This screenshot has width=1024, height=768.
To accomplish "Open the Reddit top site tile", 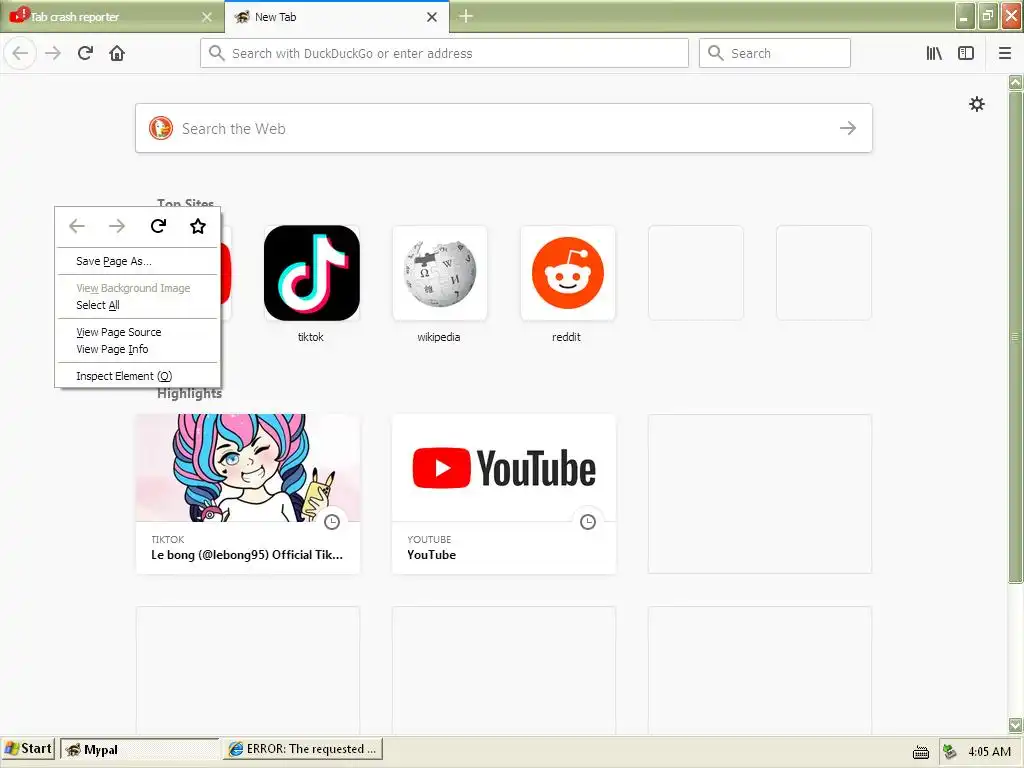I will tap(568, 273).
